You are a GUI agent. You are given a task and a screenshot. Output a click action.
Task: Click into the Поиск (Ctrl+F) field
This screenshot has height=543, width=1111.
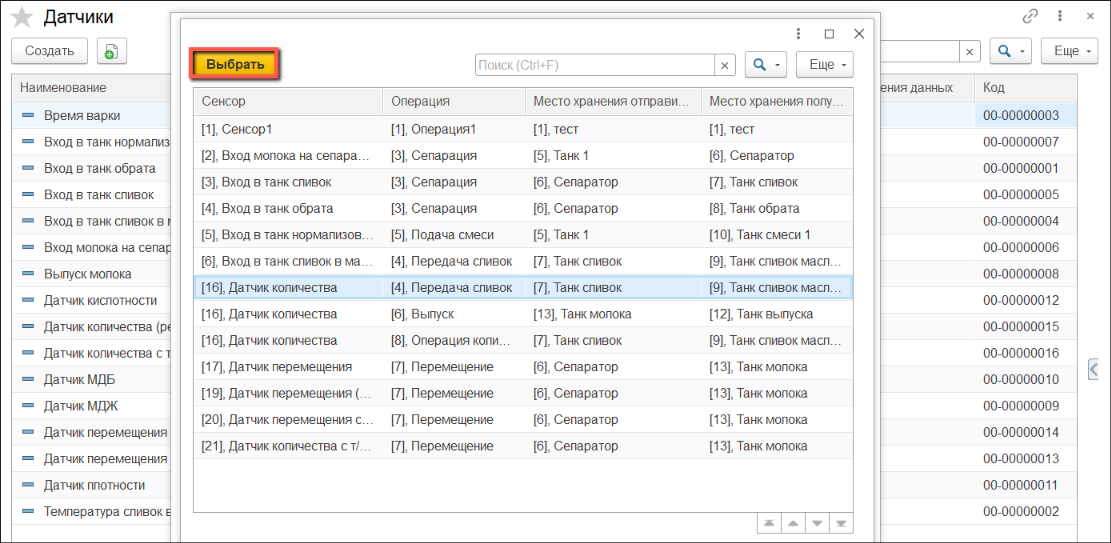coord(594,65)
